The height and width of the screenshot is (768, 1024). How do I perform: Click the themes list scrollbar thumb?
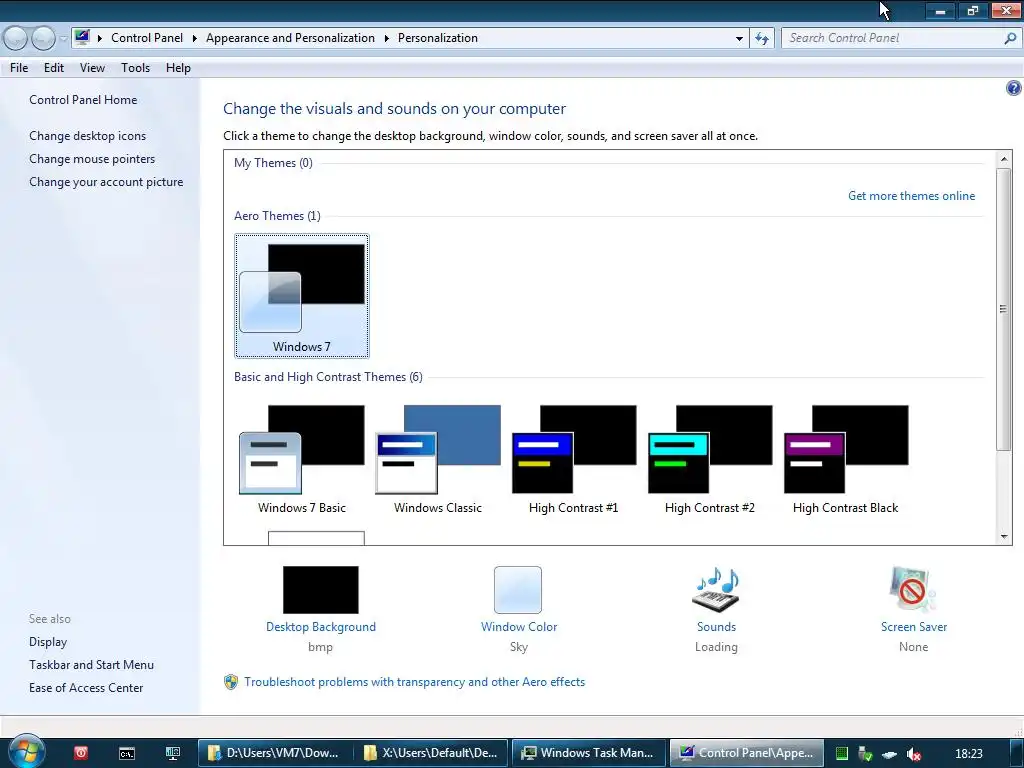pos(1004,309)
